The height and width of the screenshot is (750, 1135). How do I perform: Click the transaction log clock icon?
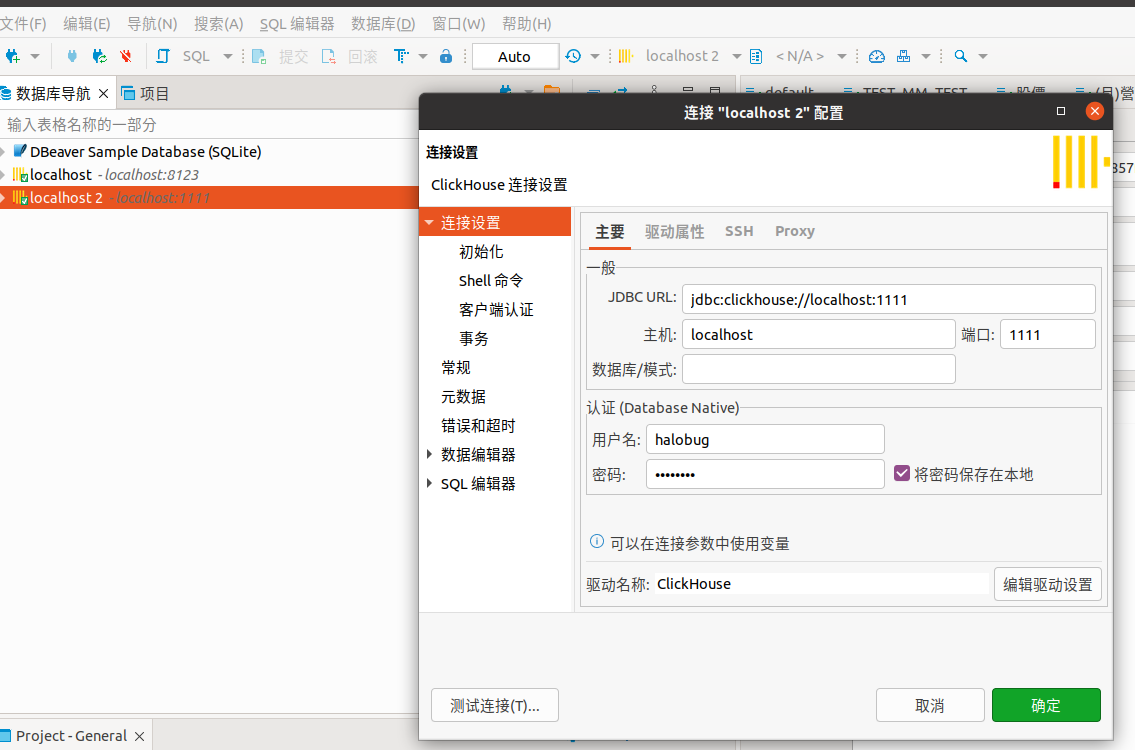[573, 56]
